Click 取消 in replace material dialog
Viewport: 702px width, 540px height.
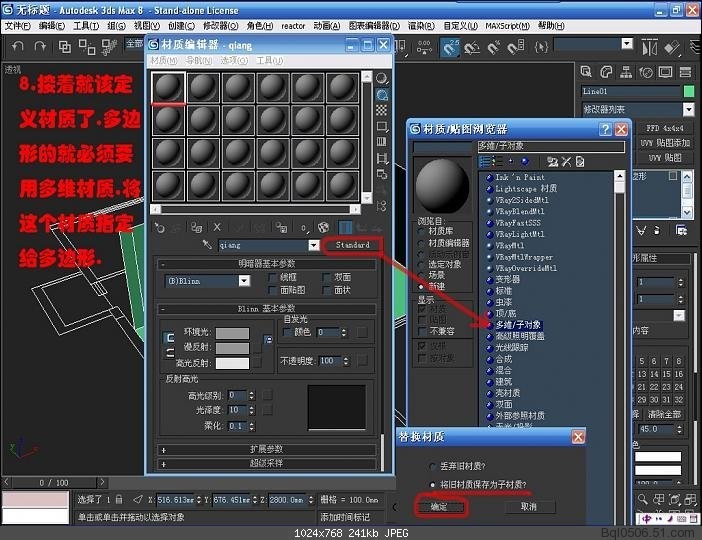(x=529, y=506)
